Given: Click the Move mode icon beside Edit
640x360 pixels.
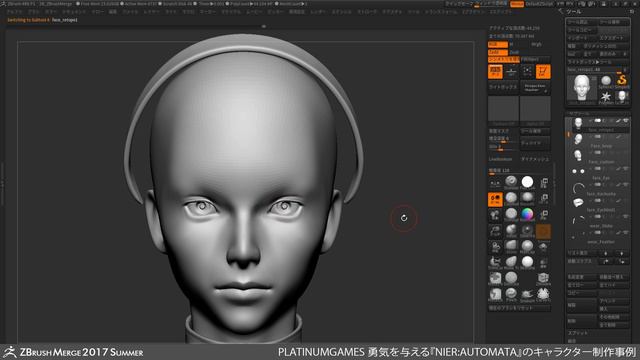Looking at the screenshot, I should coord(511,71).
